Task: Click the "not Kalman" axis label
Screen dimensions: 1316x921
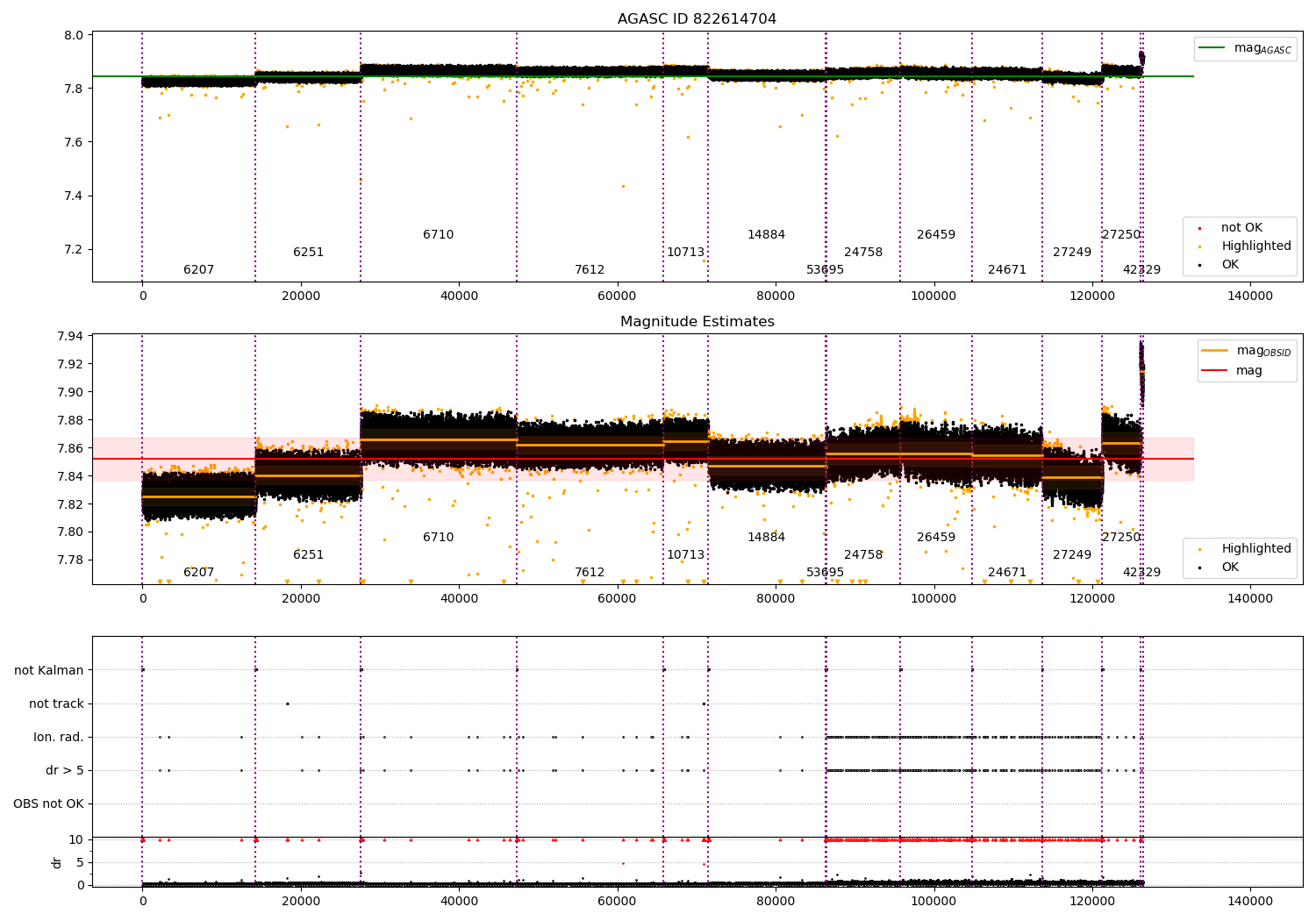Action: pos(49,670)
